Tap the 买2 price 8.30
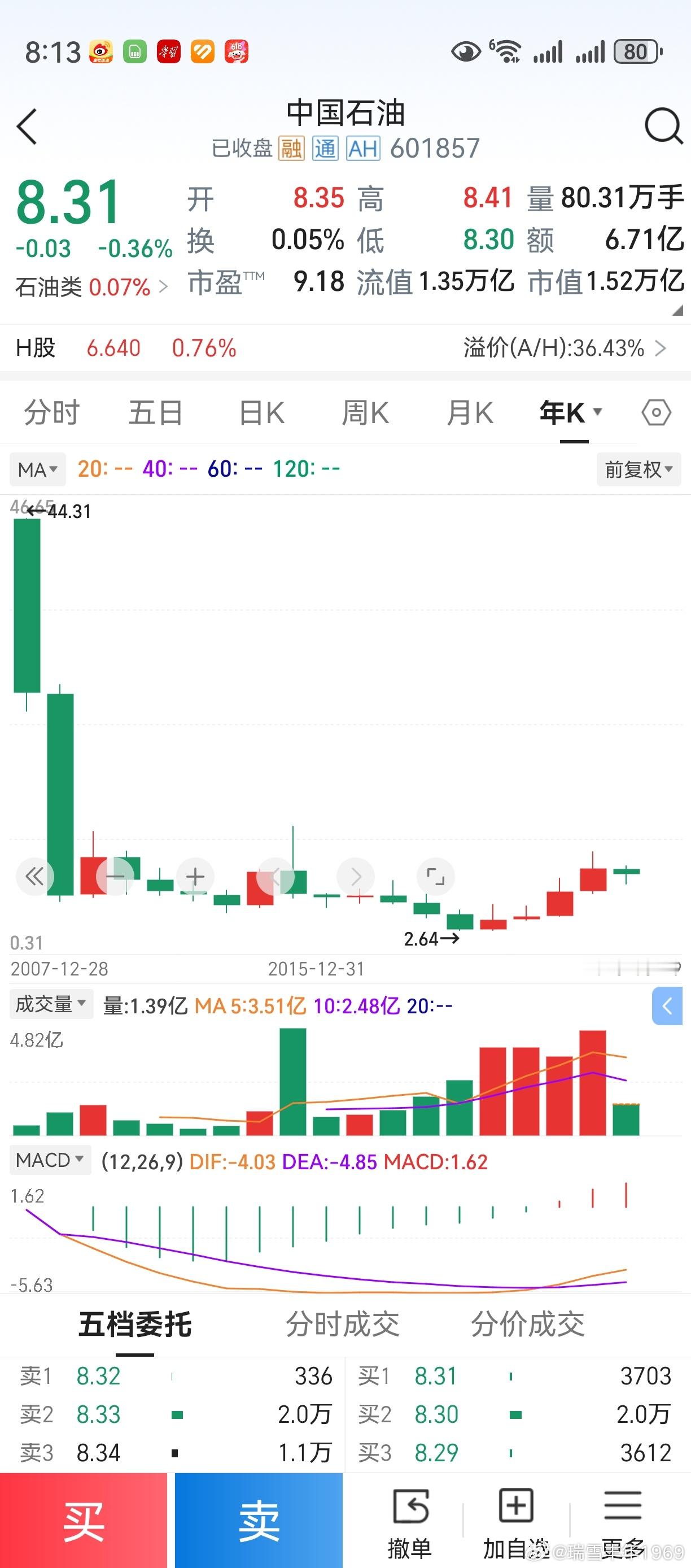This screenshot has height=1568, width=691. [x=436, y=1414]
